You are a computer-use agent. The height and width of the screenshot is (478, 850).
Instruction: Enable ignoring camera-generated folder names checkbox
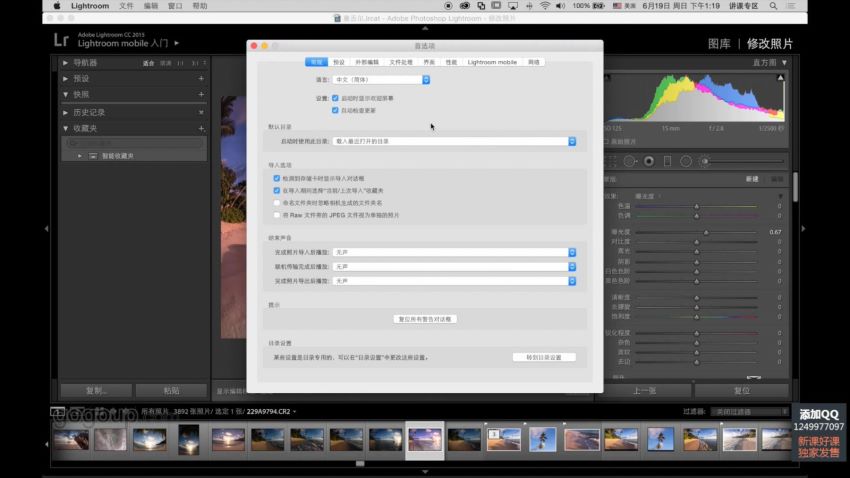(276, 203)
